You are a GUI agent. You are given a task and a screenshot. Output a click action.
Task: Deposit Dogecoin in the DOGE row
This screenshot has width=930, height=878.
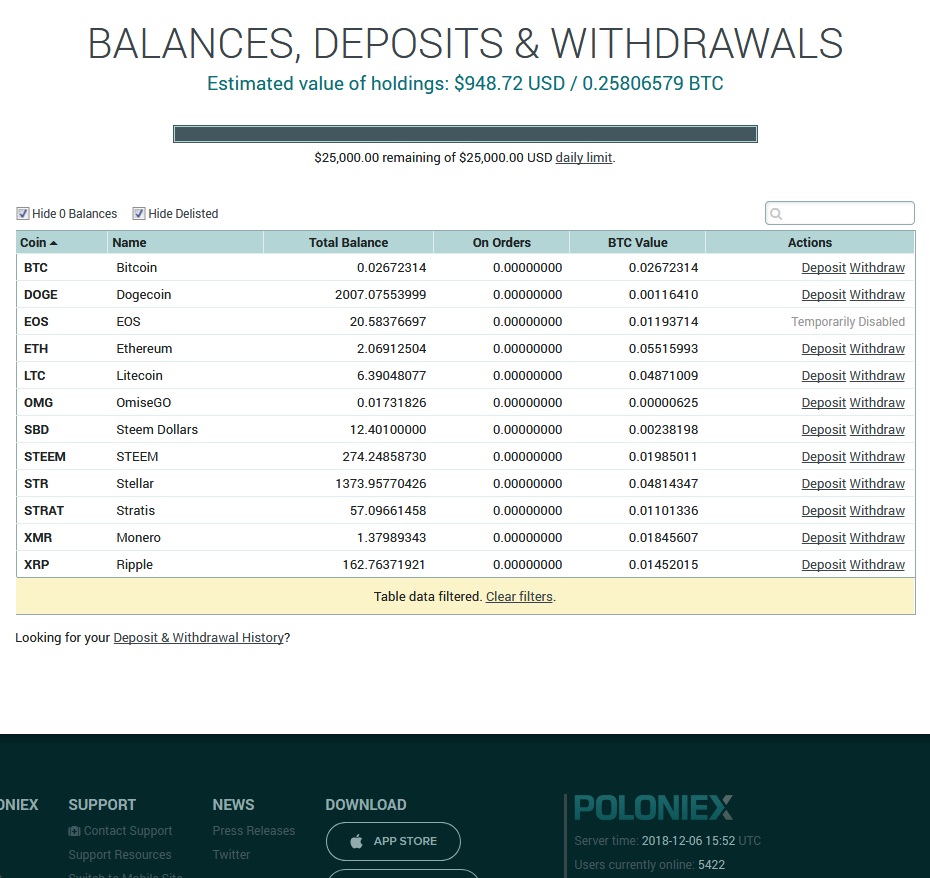pos(823,295)
